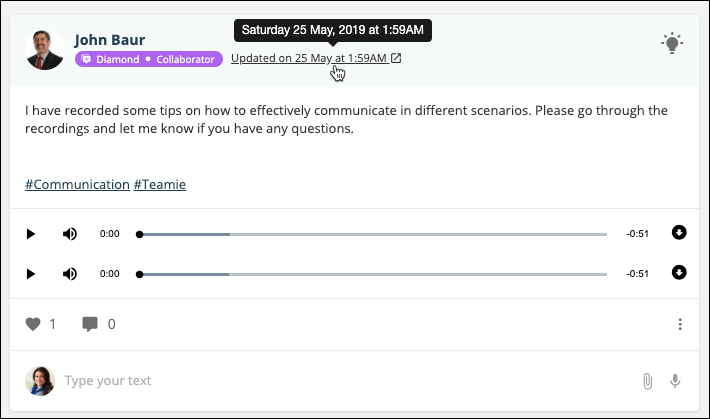Mute the second audio recording's speaker

70,274
